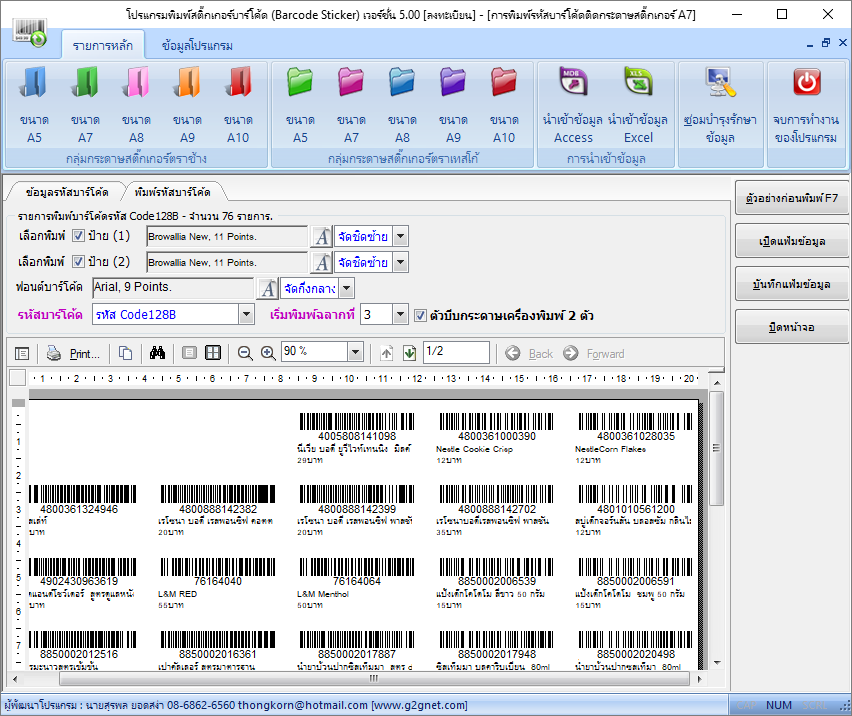The image size is (852, 716).
Task: Click the scroll down arrow of preview
Action: [x=717, y=663]
